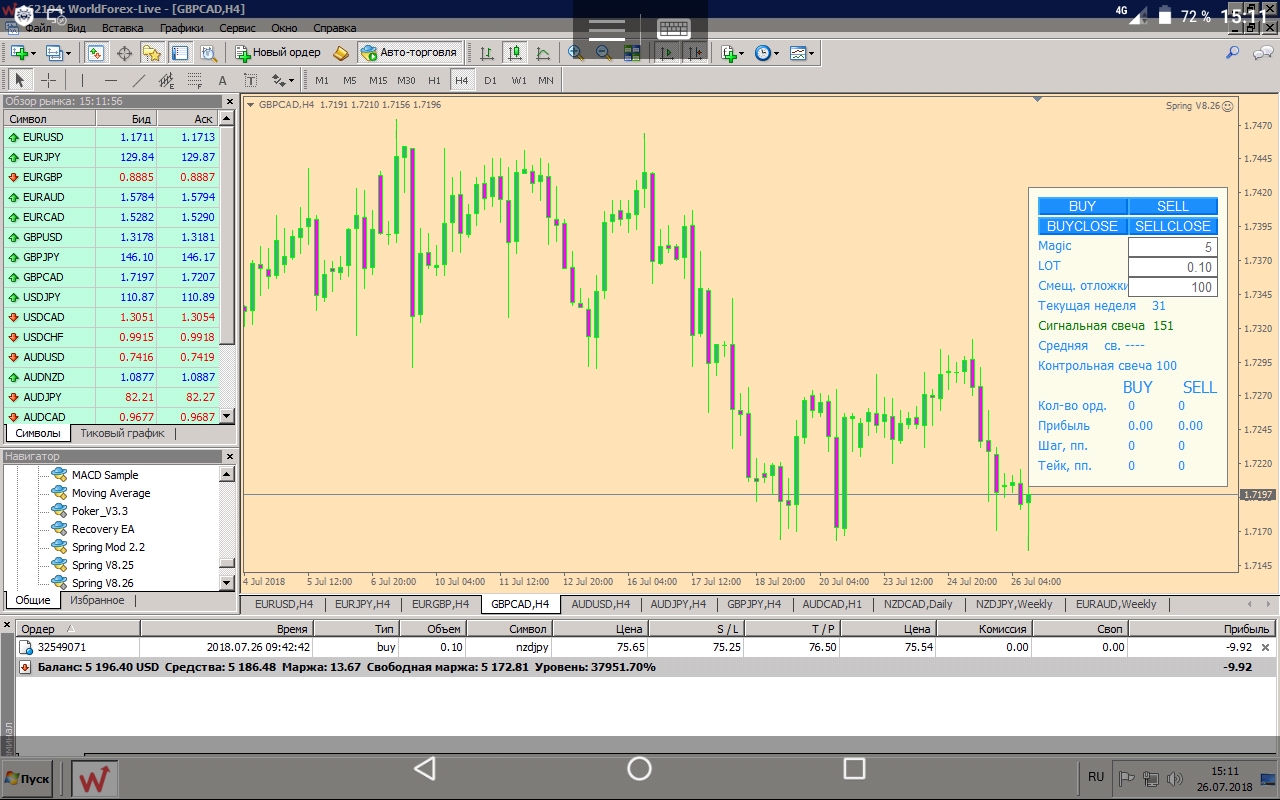The image size is (1280, 800).
Task: Toggle the Terminal window icon
Action: (x=180, y=52)
